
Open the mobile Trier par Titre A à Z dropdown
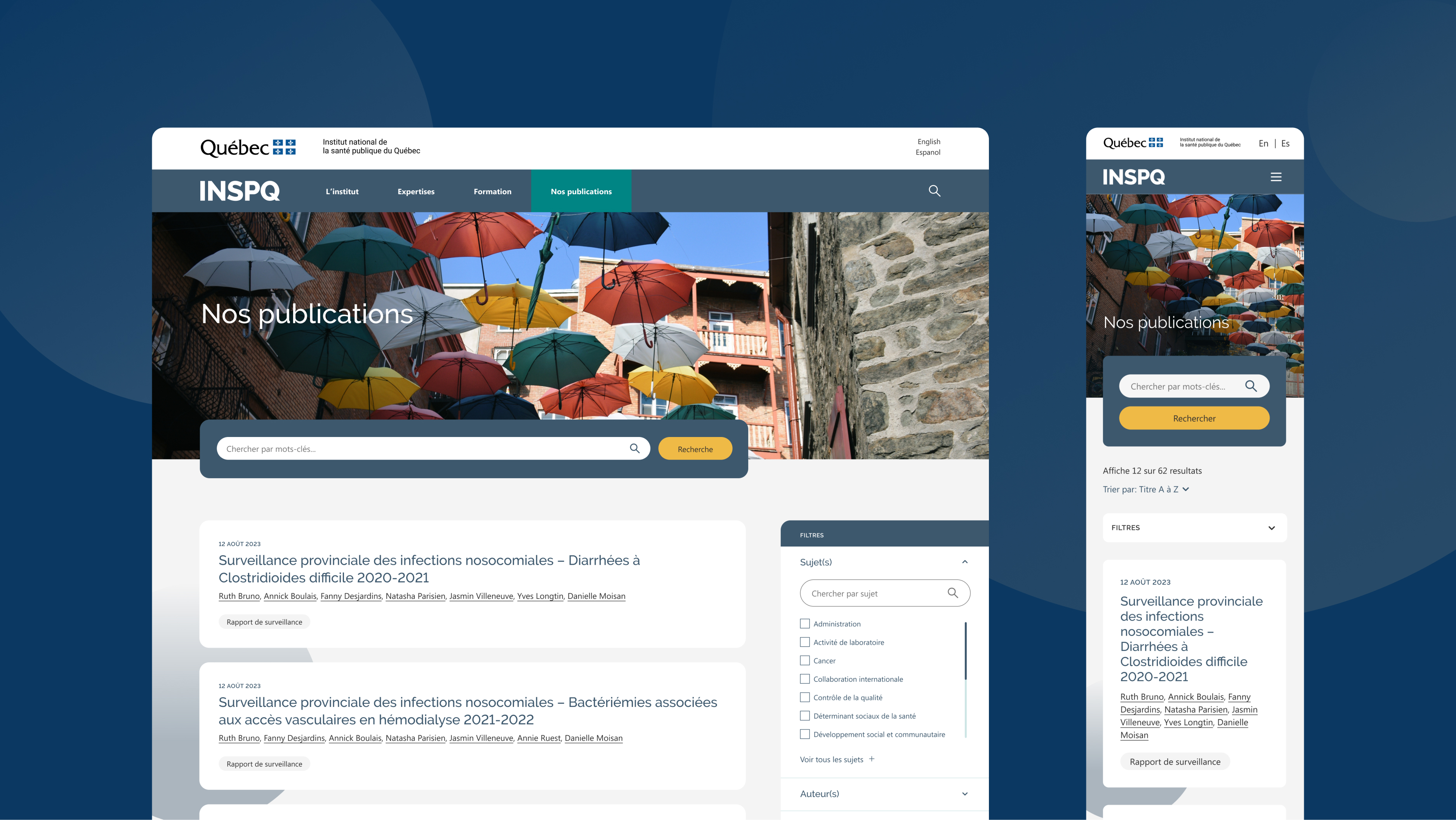click(1146, 489)
